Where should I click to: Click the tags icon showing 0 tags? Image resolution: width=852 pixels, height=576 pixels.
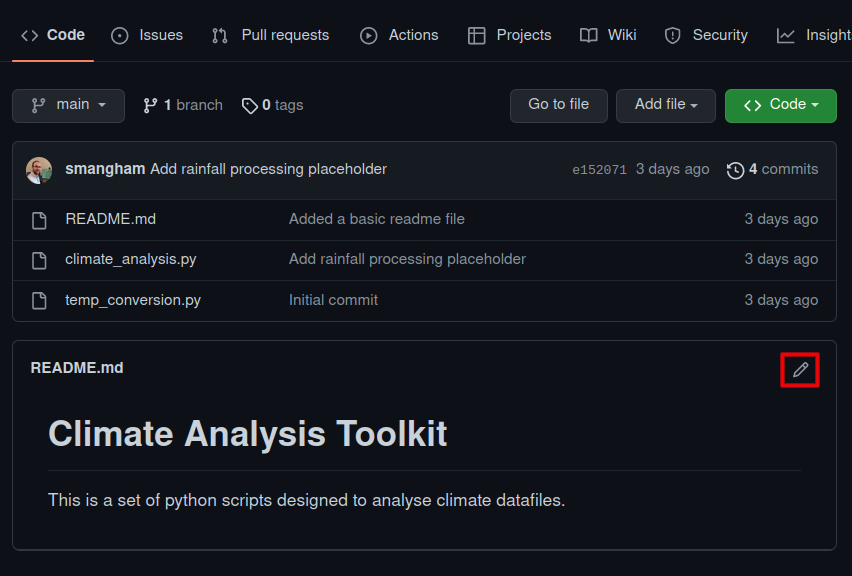click(250, 104)
